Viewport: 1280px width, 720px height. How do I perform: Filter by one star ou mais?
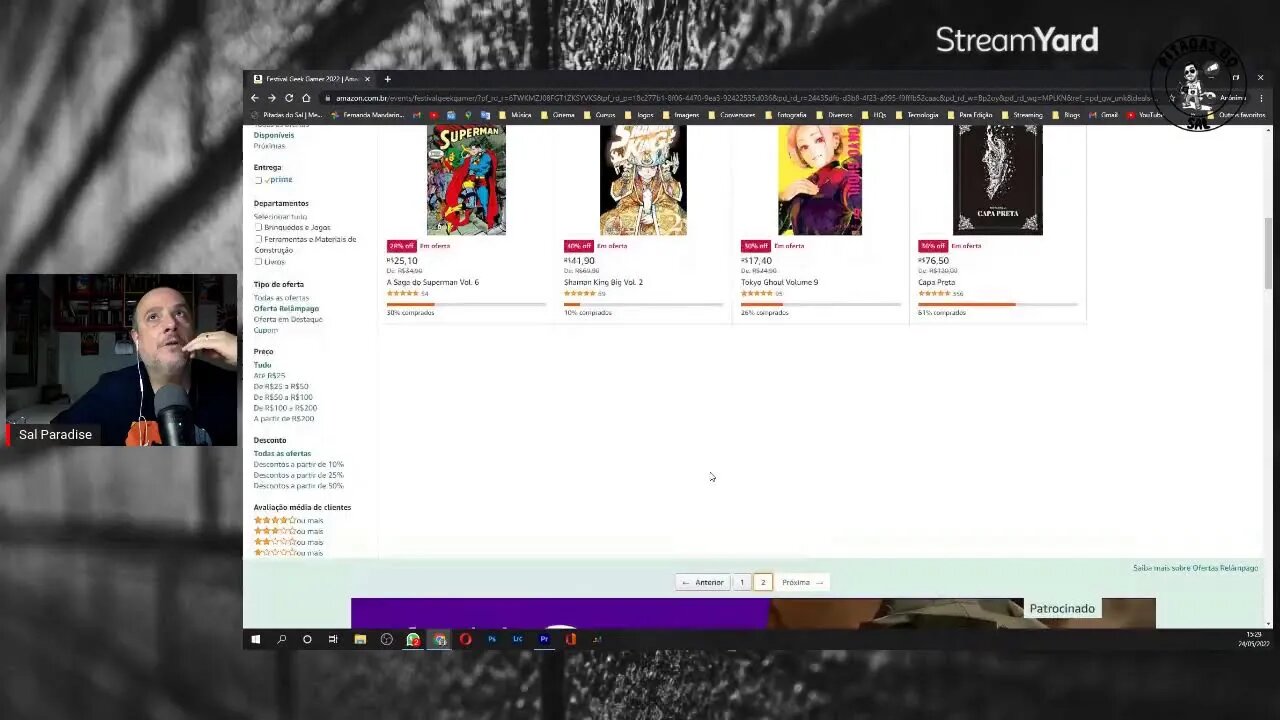tap(288, 552)
